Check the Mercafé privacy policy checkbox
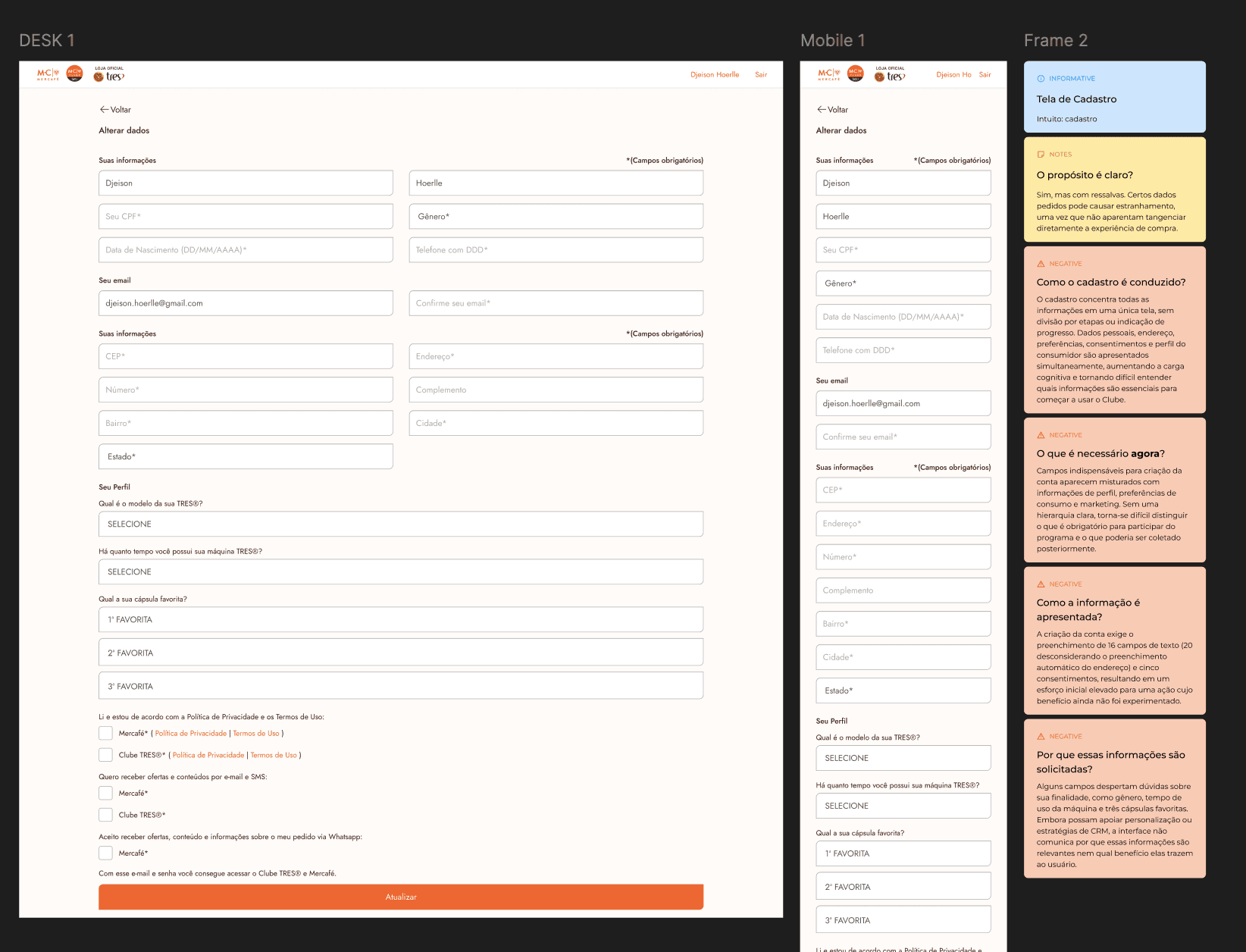This screenshot has width=1246, height=952. [x=105, y=733]
